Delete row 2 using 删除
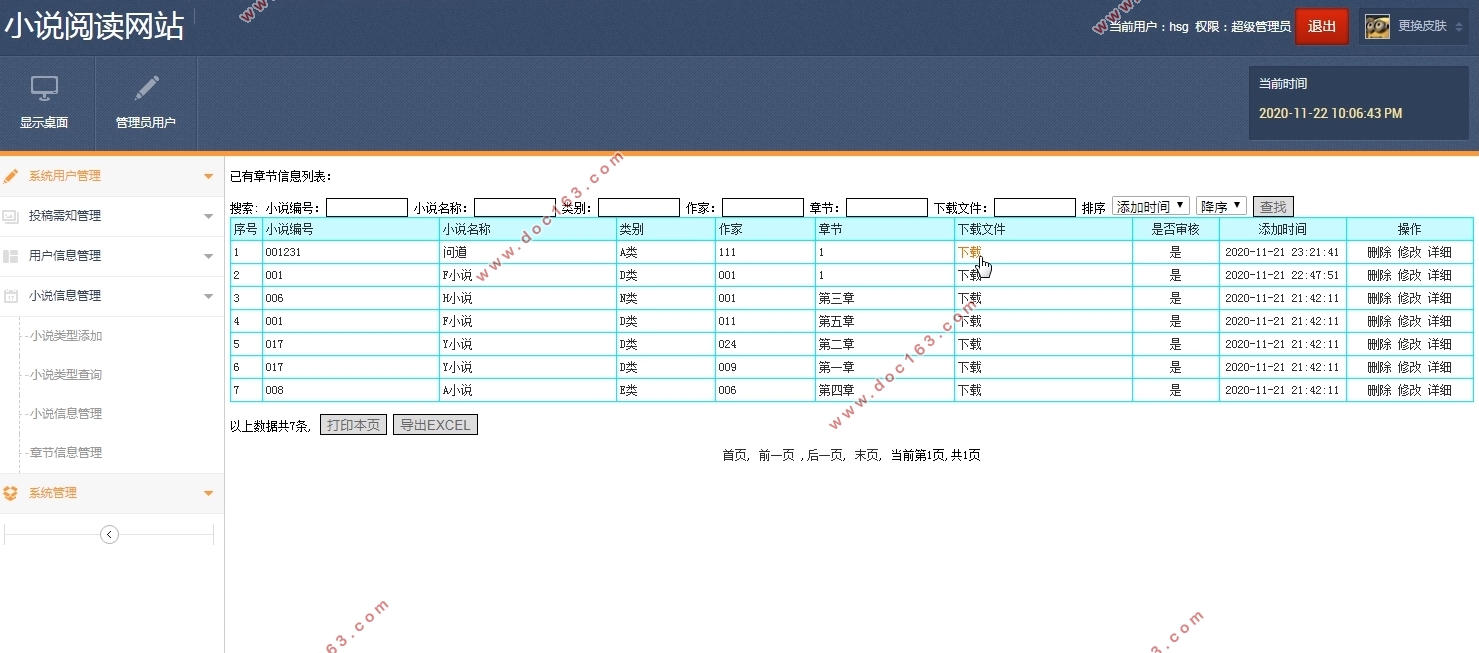 pyautogui.click(x=1379, y=275)
